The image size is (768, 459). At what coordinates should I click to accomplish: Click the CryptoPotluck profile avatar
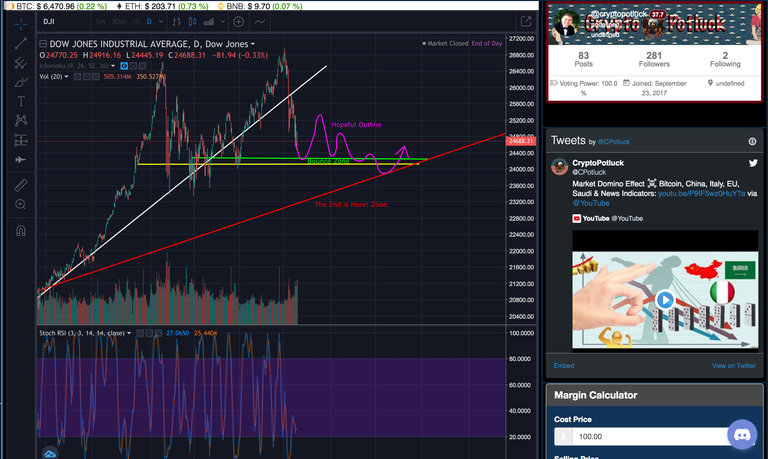(567, 22)
